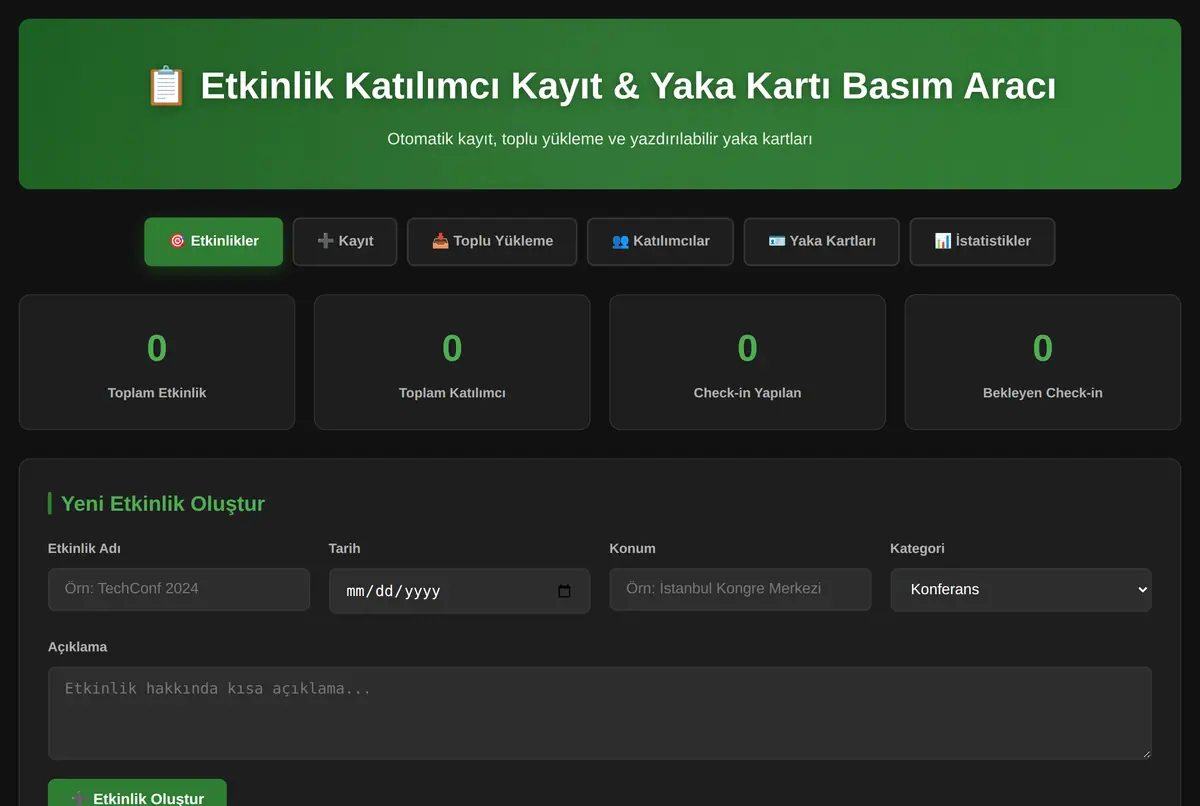Switch to the İstatistikler tab
This screenshot has width=1200, height=806.
pyautogui.click(x=982, y=241)
